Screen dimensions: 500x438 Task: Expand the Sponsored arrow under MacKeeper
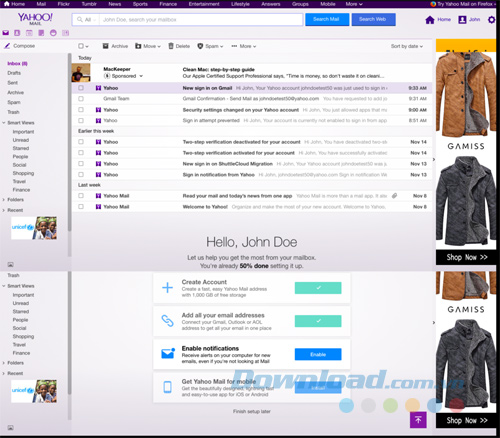(x=141, y=76)
